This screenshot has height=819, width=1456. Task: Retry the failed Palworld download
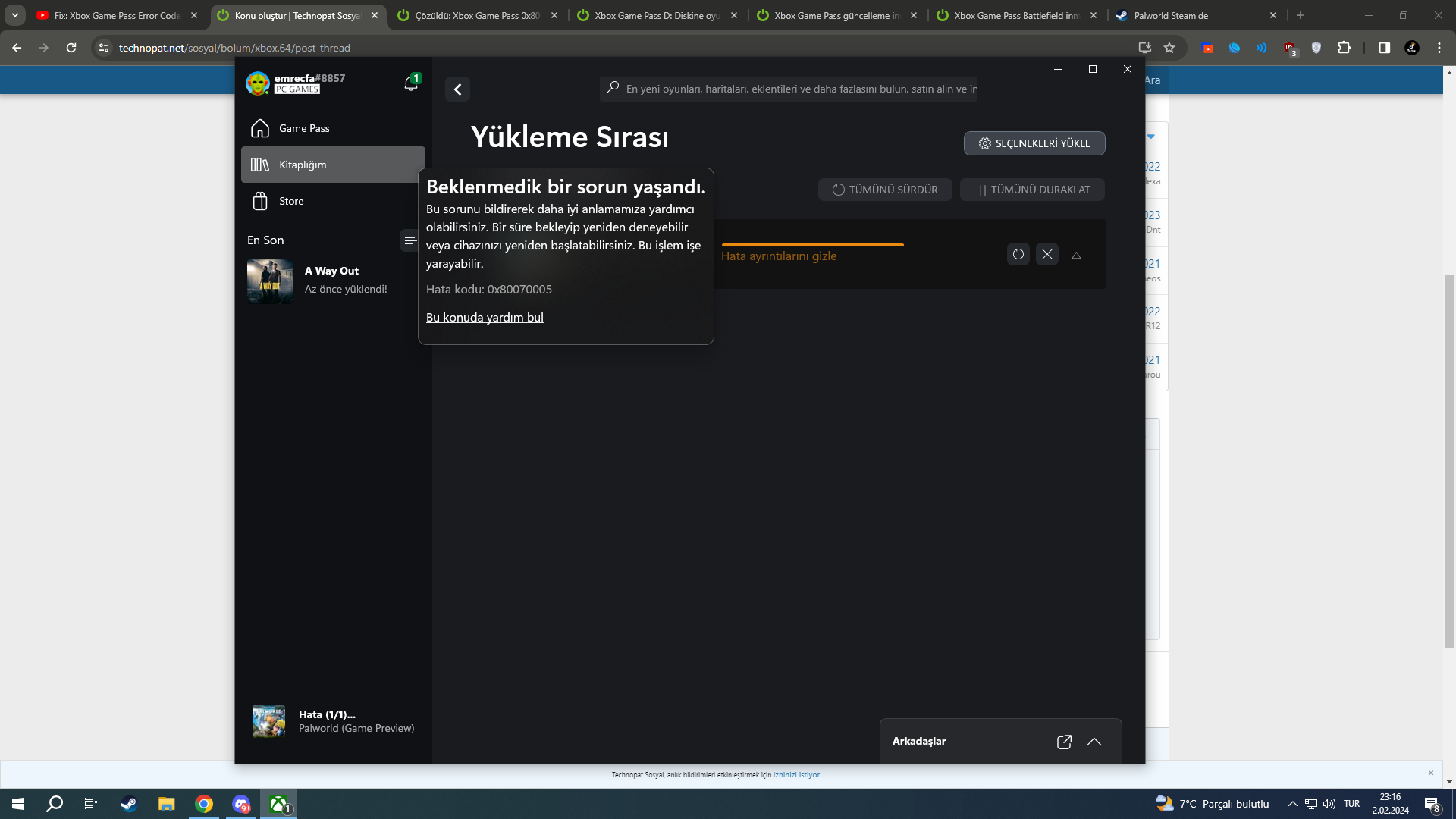point(1018,255)
